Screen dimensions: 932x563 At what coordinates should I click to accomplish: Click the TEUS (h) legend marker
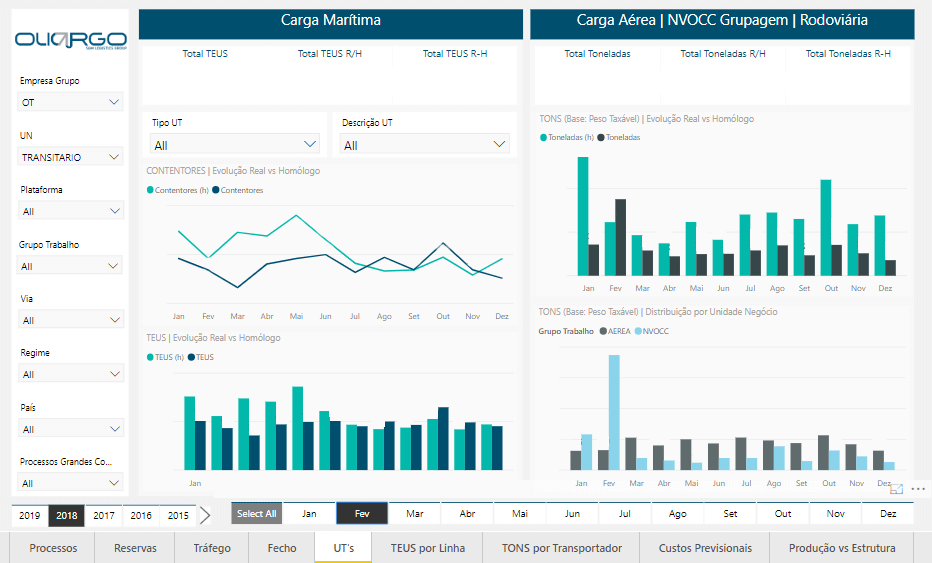150,357
